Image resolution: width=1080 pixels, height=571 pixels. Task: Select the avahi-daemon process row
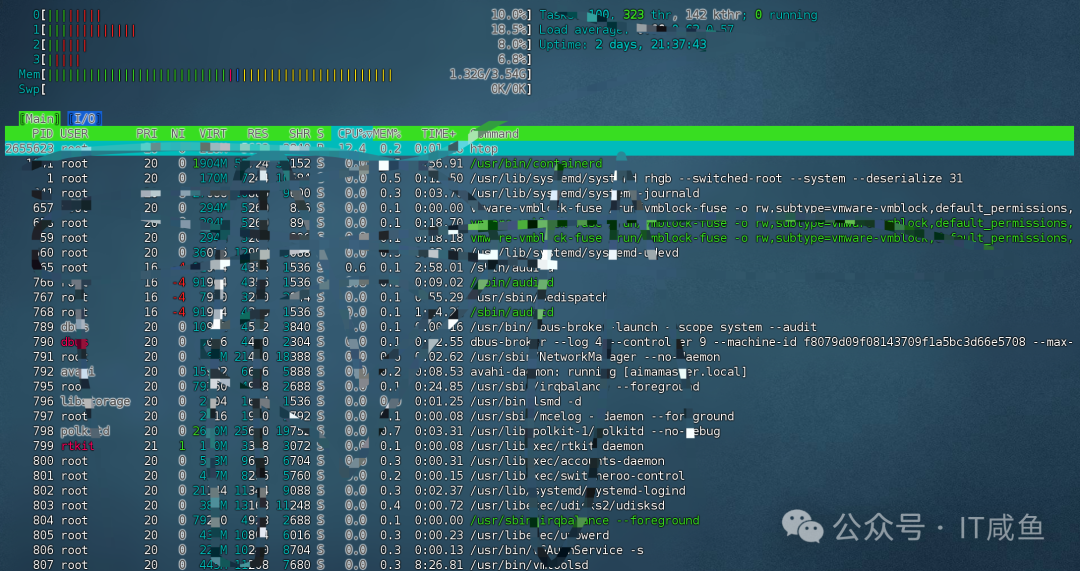539,372
